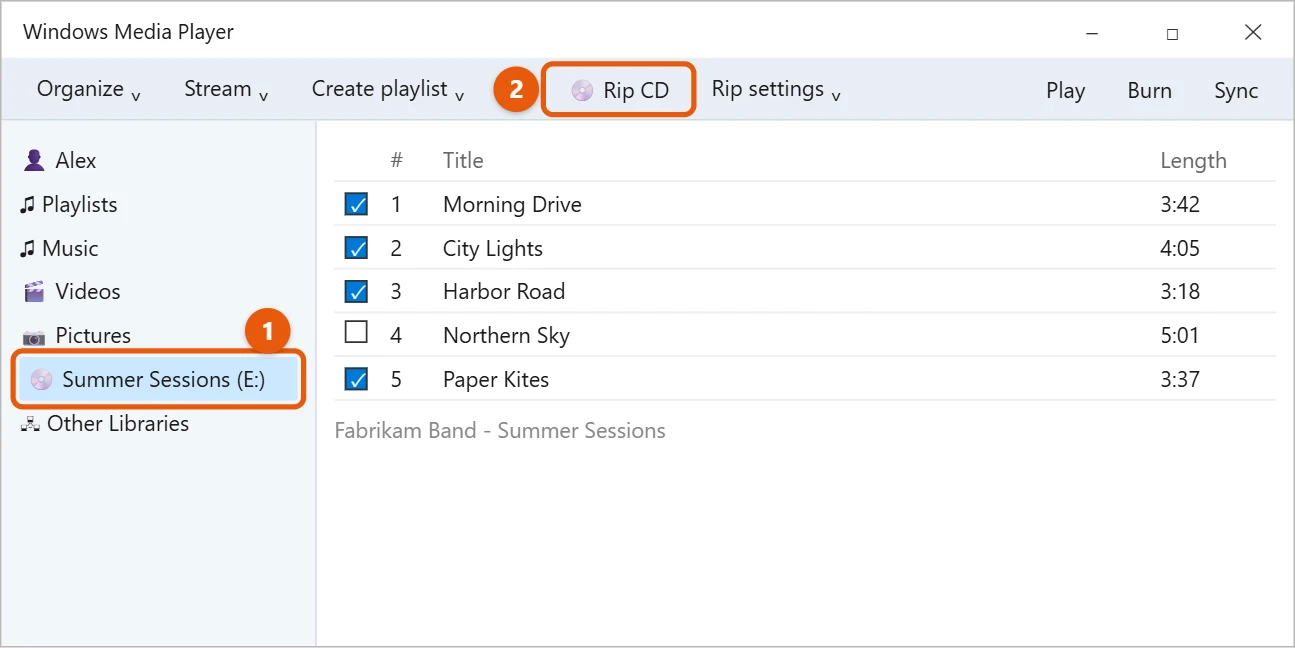
Task: Select the City Lights track title
Action: pyautogui.click(x=493, y=248)
